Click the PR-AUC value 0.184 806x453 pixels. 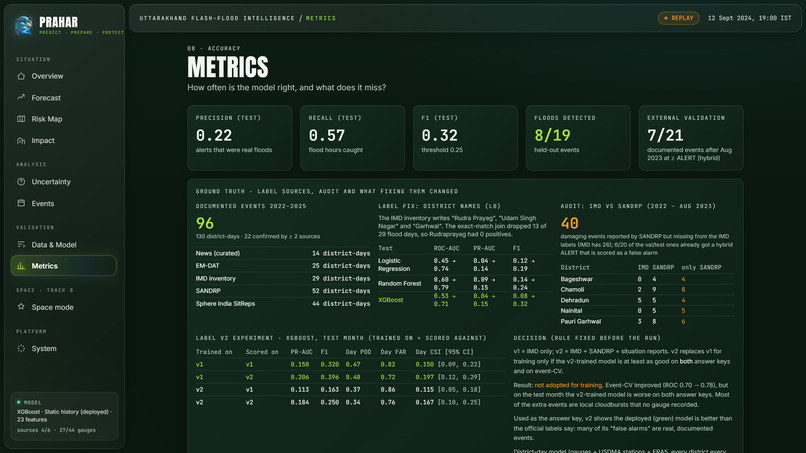300,402
